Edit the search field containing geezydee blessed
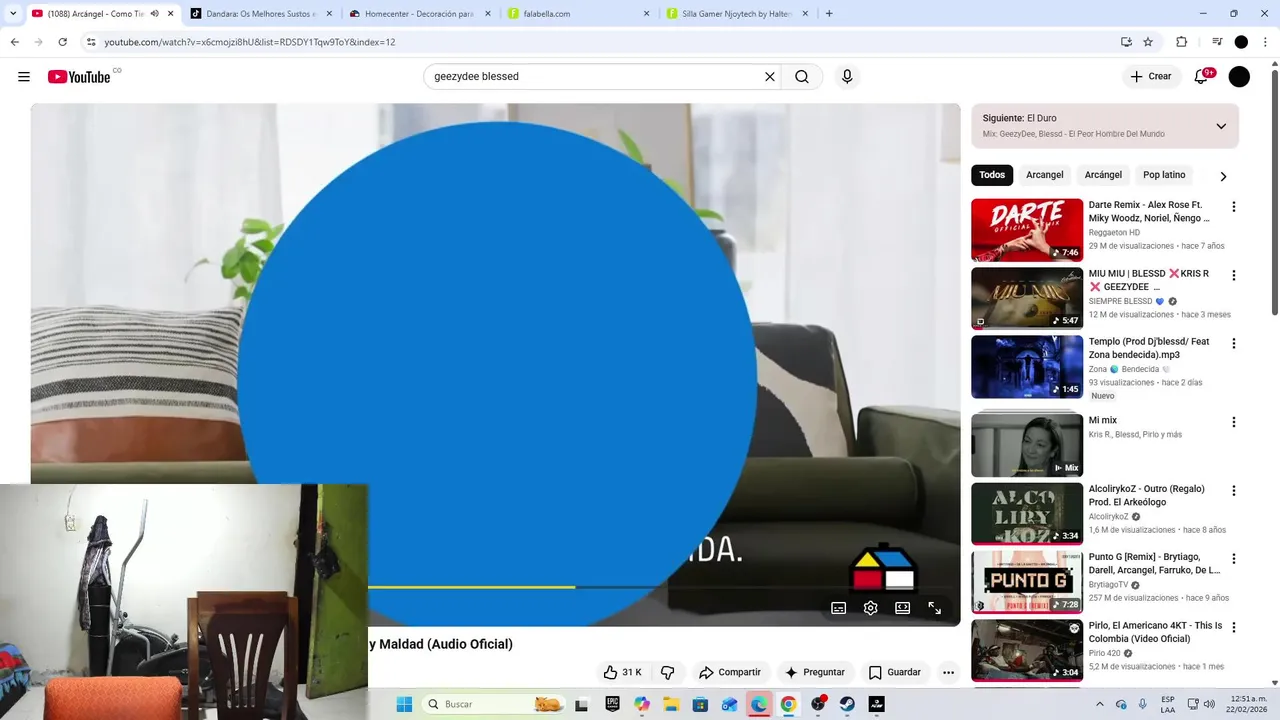Viewport: 1280px width, 720px height. (595, 77)
